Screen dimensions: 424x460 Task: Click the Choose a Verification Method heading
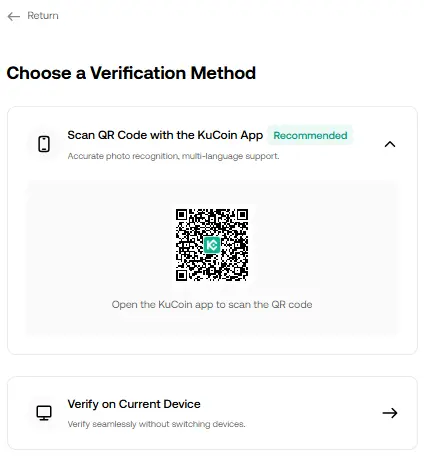point(131,73)
